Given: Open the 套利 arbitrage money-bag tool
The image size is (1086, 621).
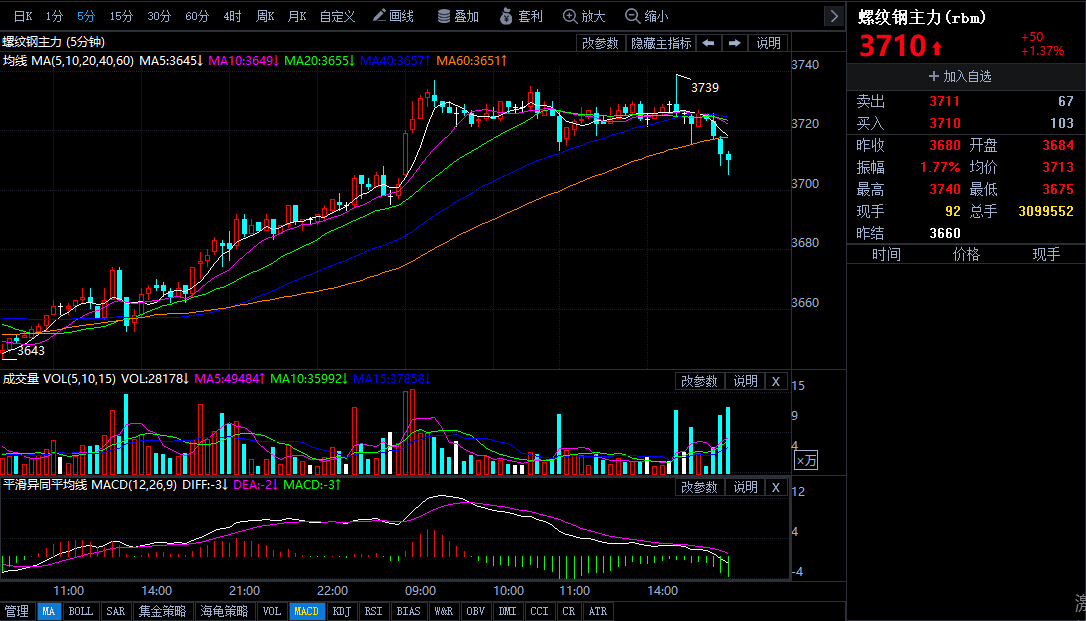Looking at the screenshot, I should [521, 16].
